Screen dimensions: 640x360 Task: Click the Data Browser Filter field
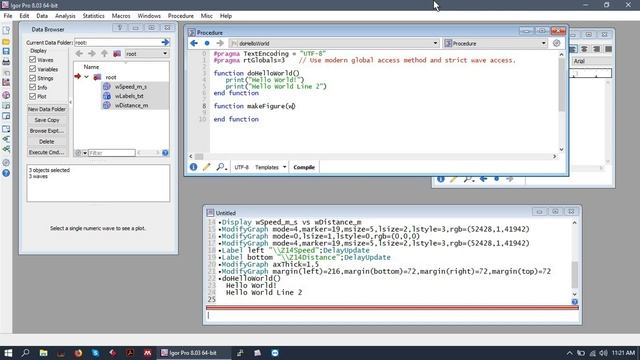111,153
